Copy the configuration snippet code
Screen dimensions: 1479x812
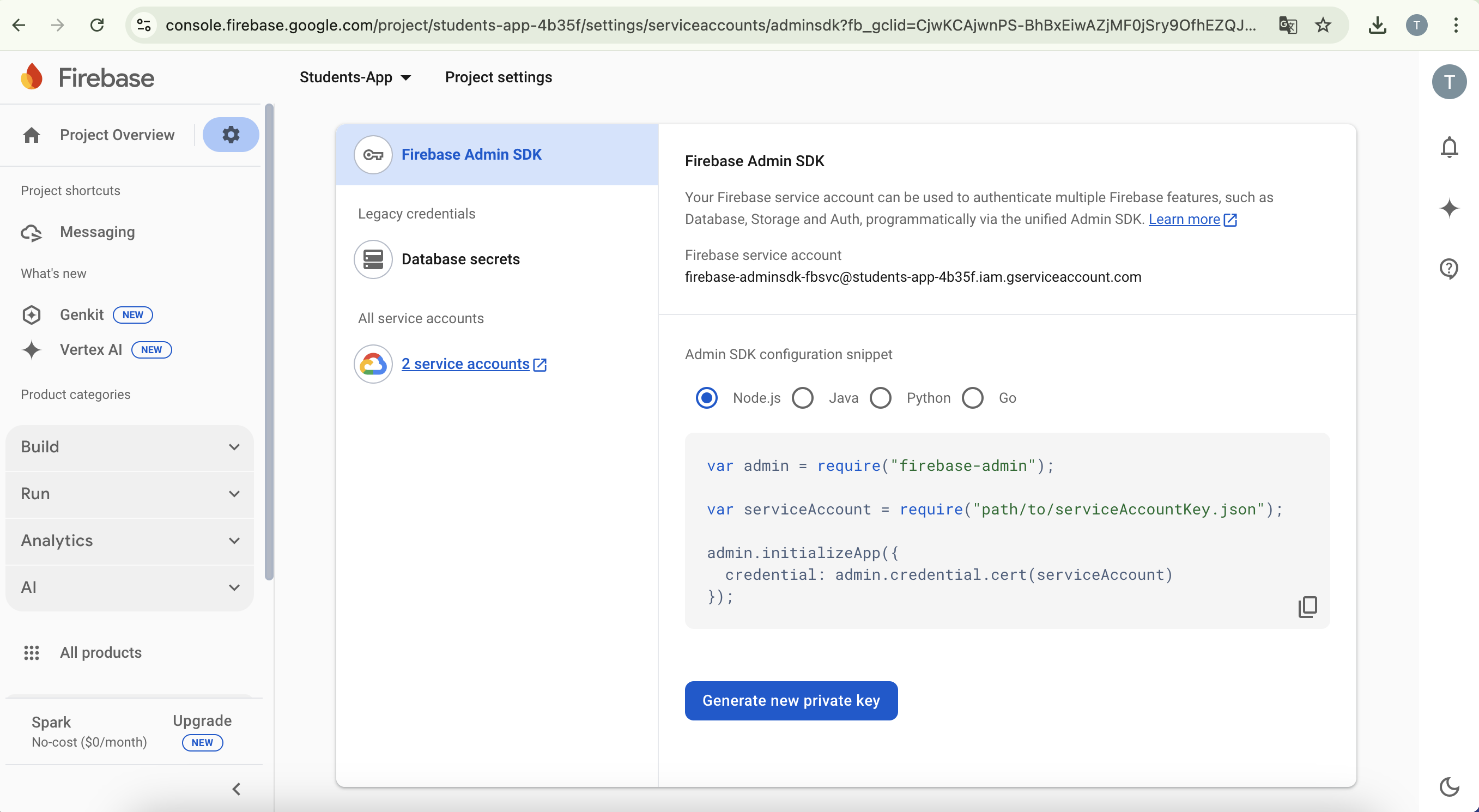click(1307, 607)
